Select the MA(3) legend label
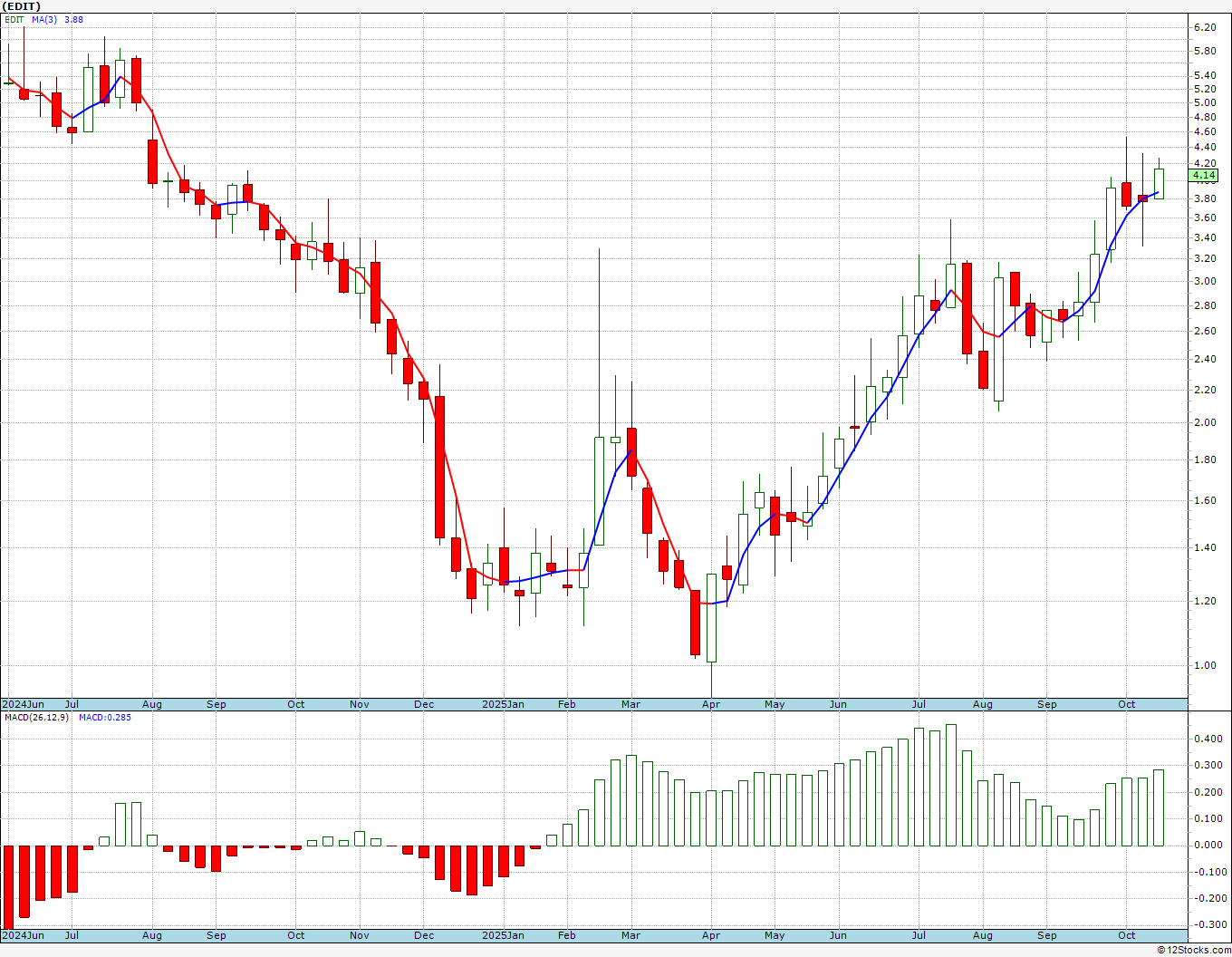Image resolution: width=1232 pixels, height=957 pixels. coord(44,19)
